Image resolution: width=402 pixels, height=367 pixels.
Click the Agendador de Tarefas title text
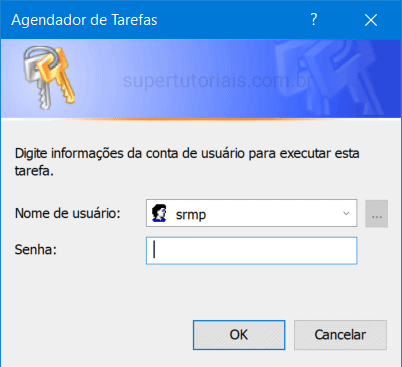point(84,20)
